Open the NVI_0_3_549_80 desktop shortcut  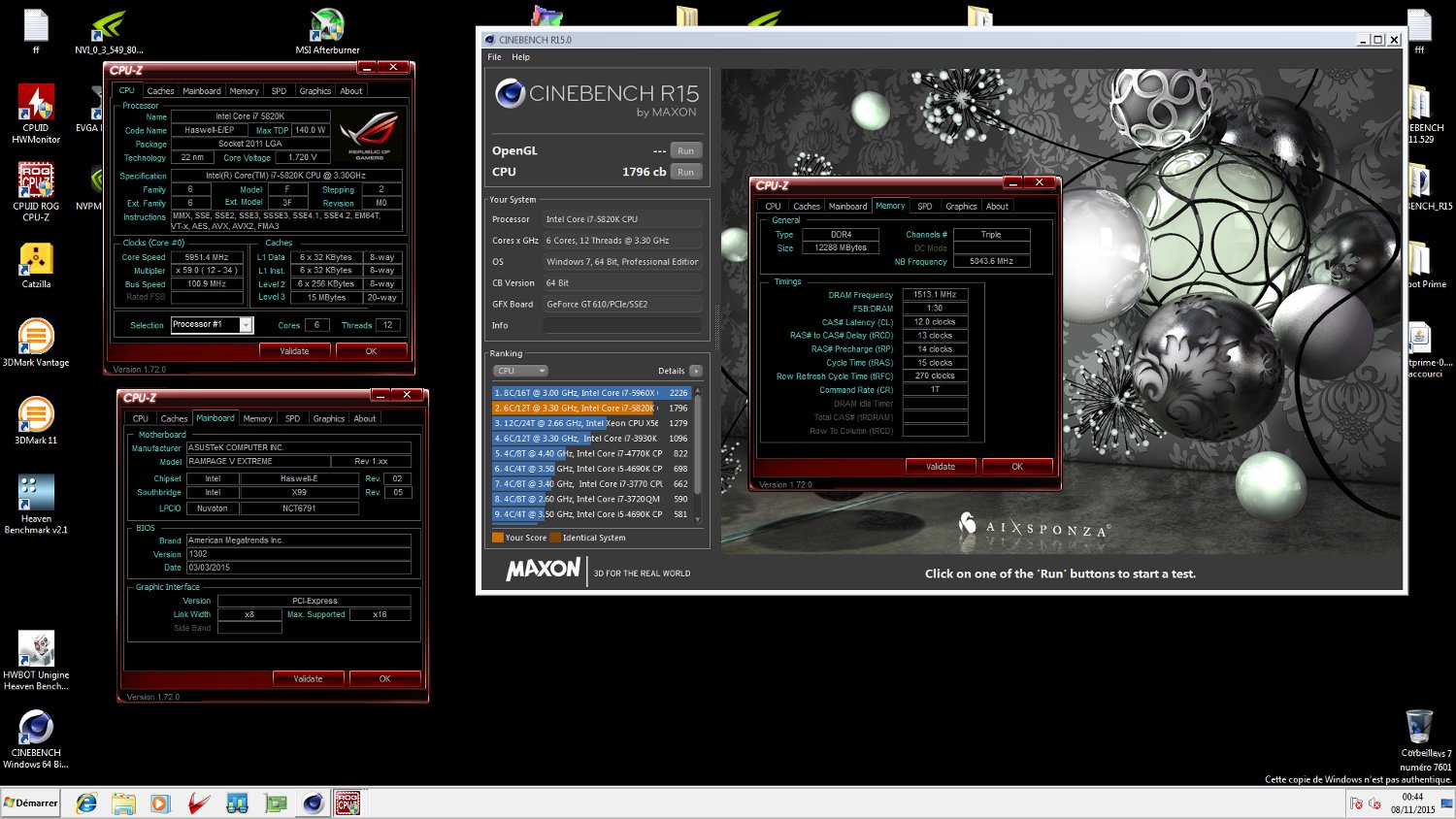(109, 30)
